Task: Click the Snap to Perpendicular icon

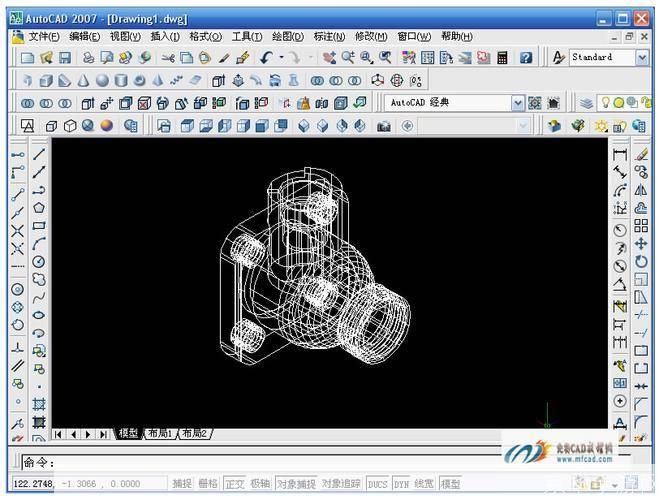Action: pos(18,348)
